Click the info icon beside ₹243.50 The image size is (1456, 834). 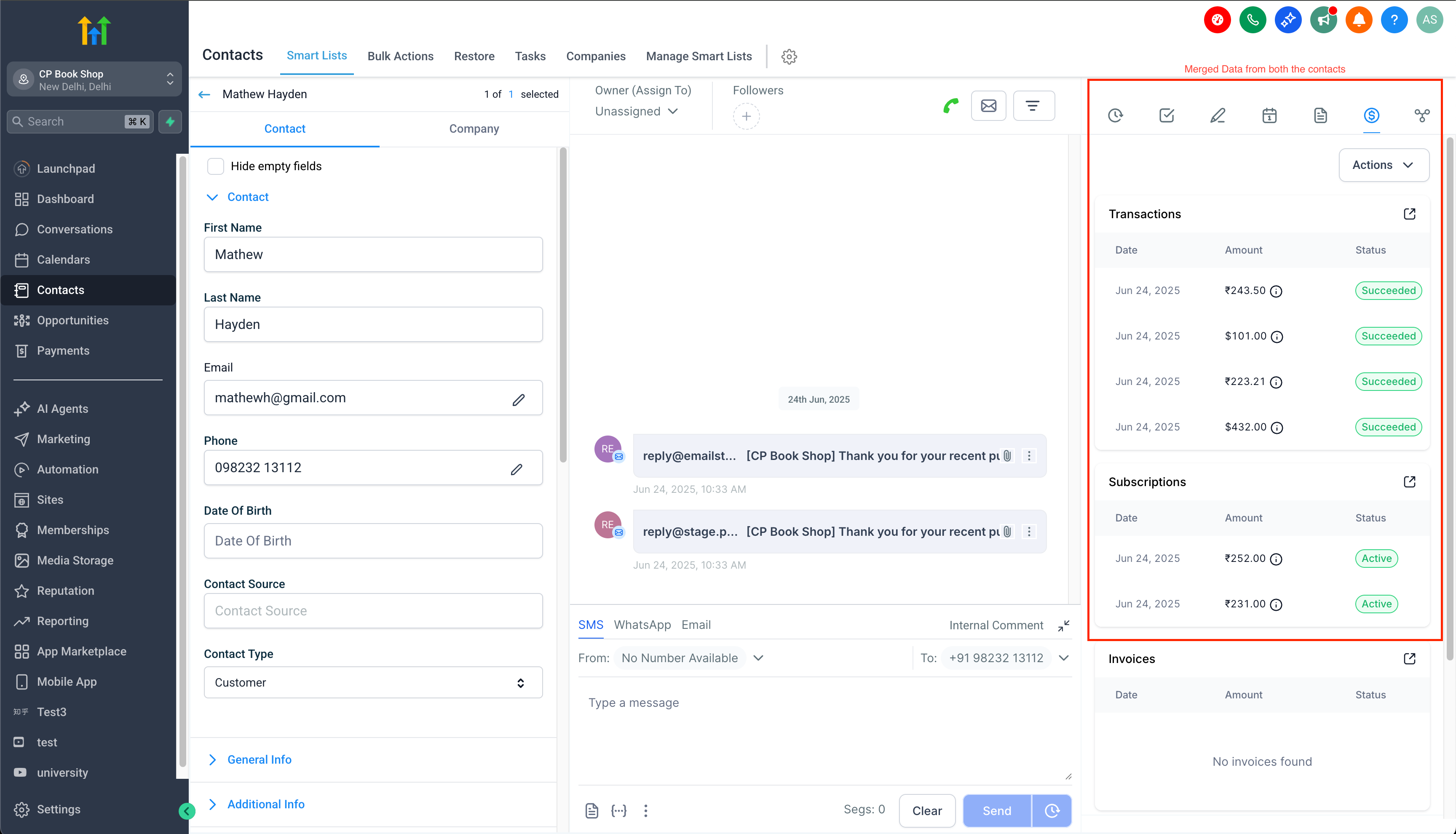tap(1276, 291)
